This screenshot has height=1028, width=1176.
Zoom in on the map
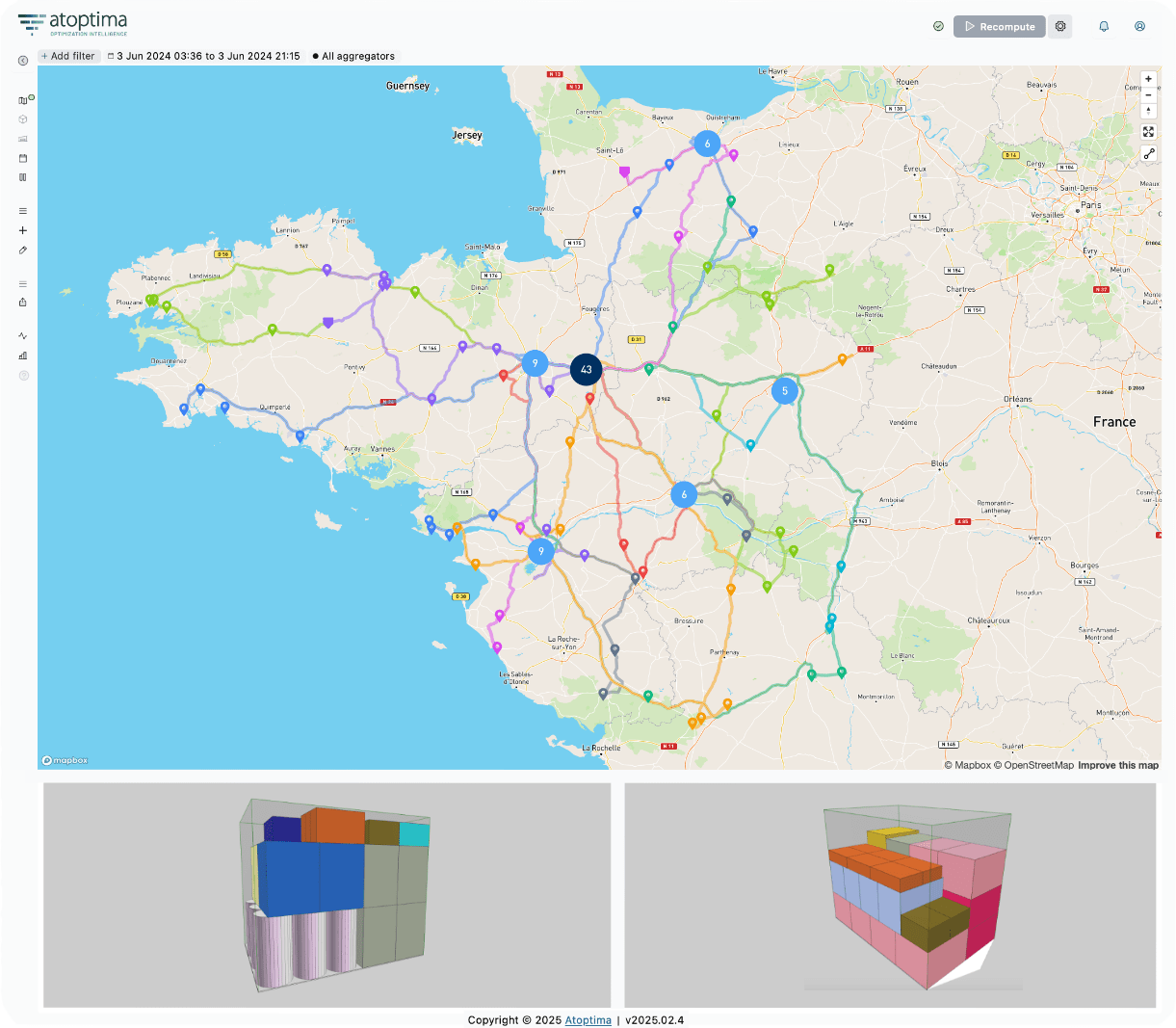click(x=1148, y=79)
